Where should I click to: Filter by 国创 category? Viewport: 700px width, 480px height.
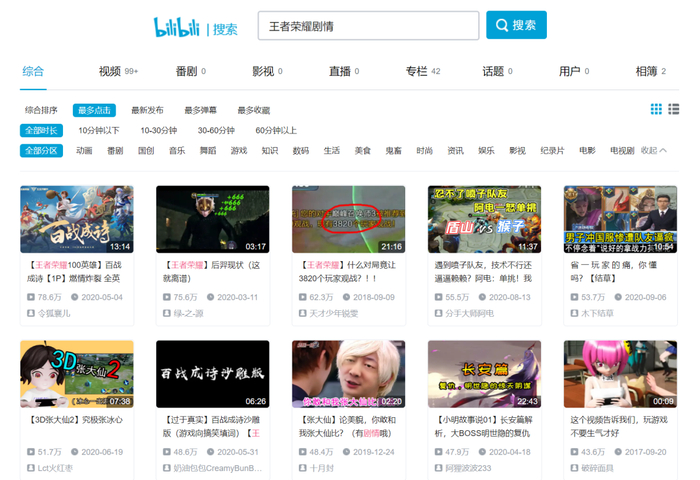point(146,150)
